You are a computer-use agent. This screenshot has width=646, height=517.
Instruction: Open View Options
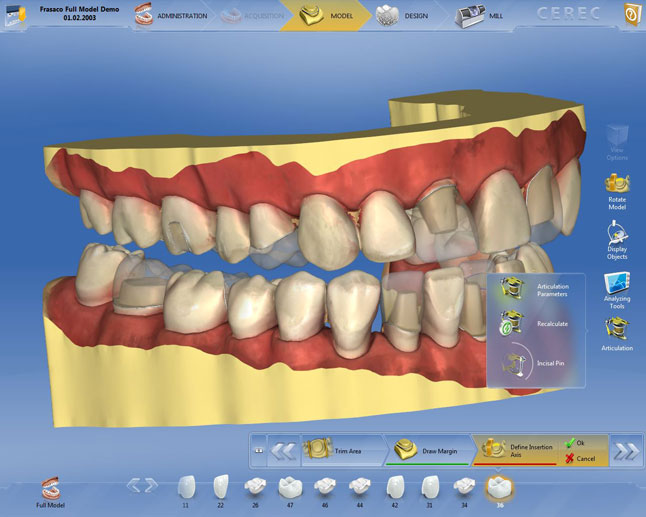[x=617, y=143]
